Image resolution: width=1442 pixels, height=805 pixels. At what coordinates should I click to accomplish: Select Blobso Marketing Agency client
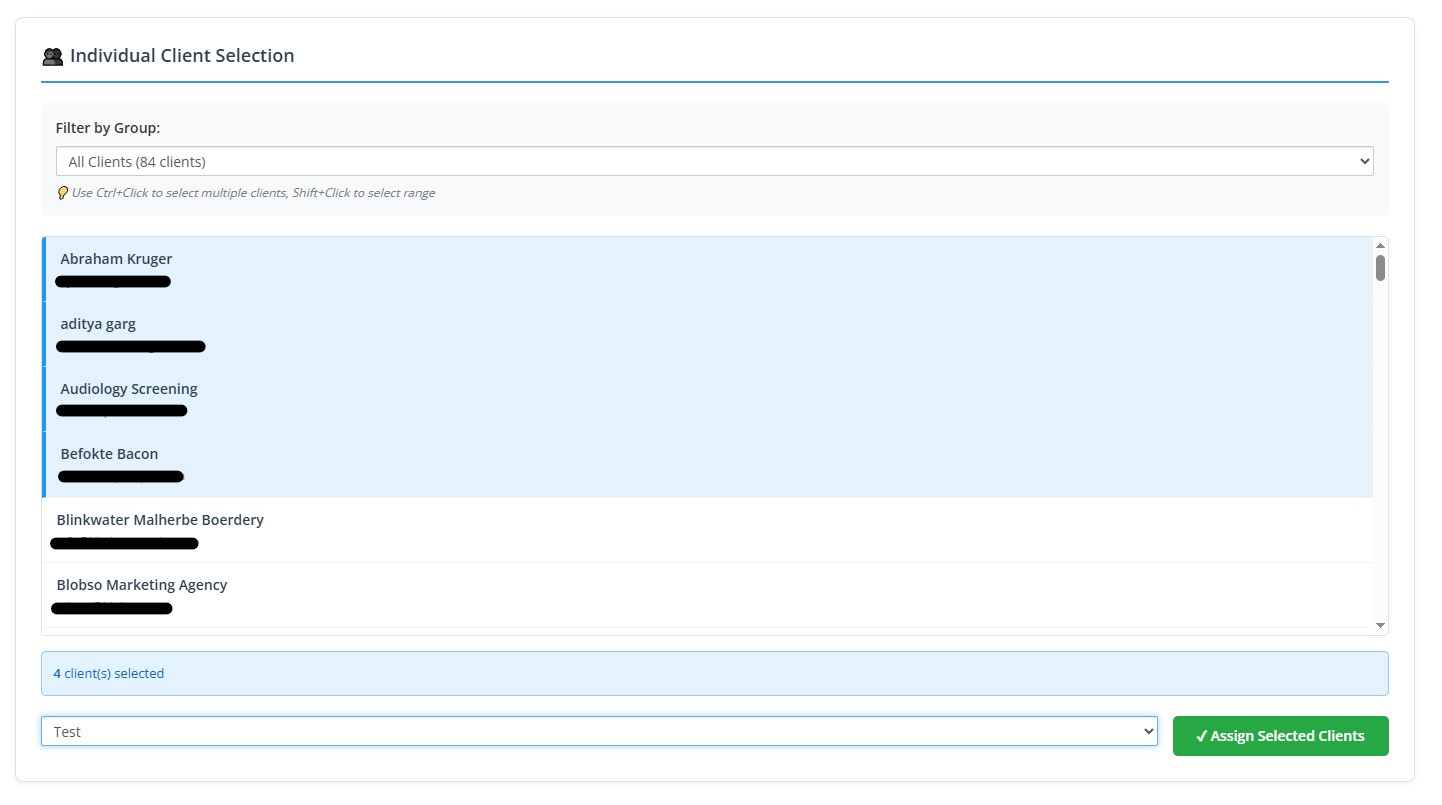(142, 585)
